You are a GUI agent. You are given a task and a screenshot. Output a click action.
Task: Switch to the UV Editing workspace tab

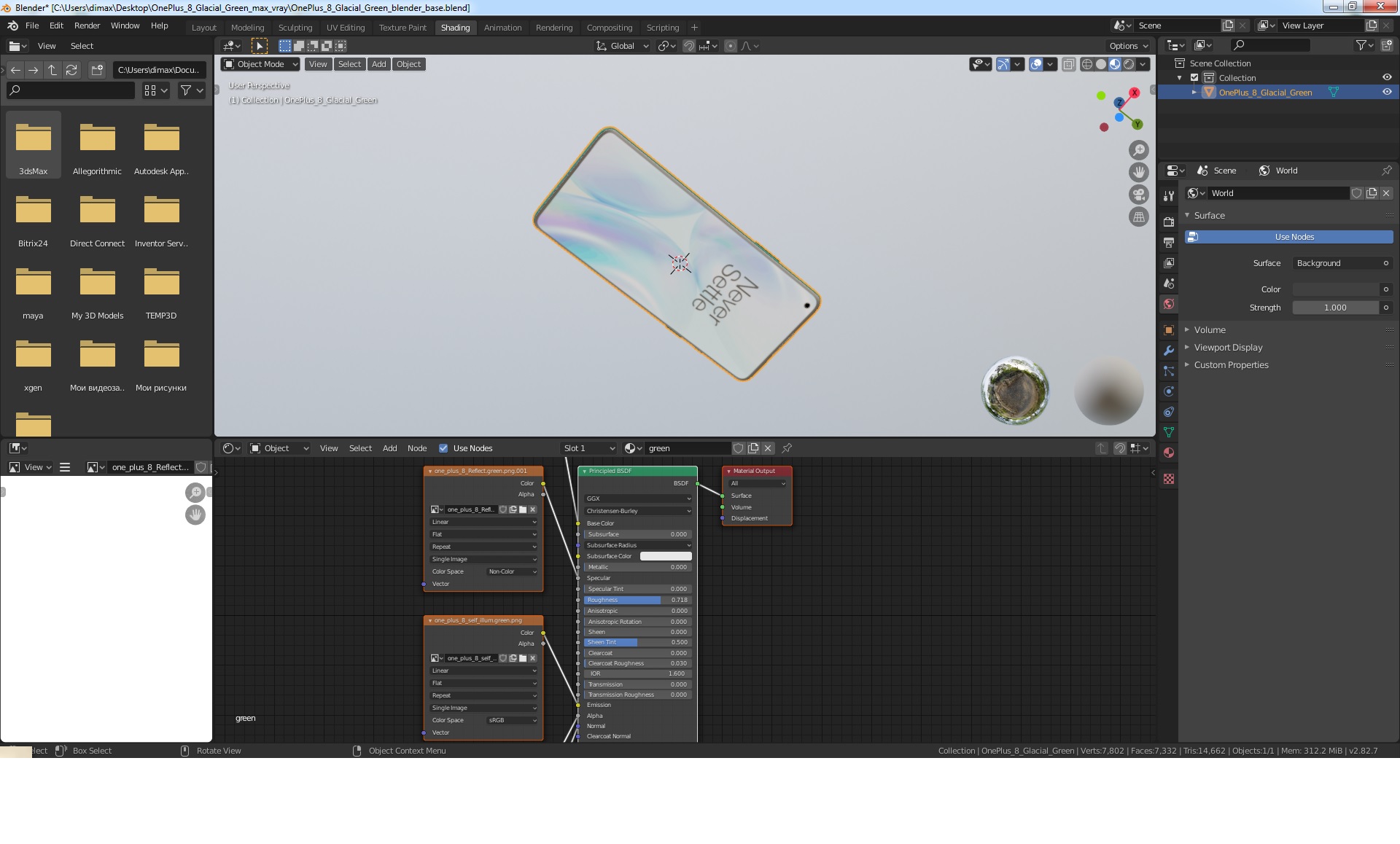pos(346,28)
